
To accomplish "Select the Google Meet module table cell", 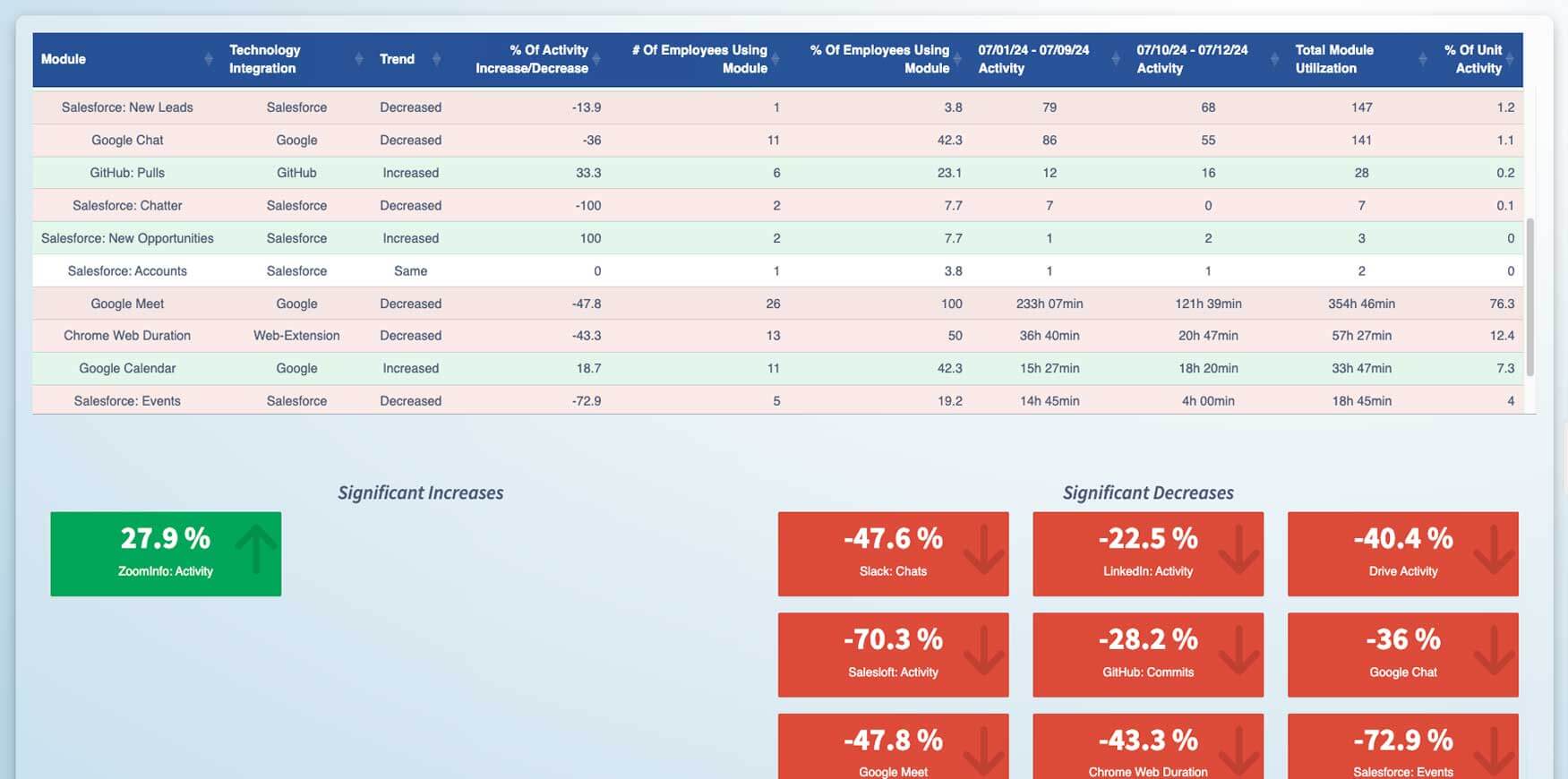I will [x=127, y=304].
